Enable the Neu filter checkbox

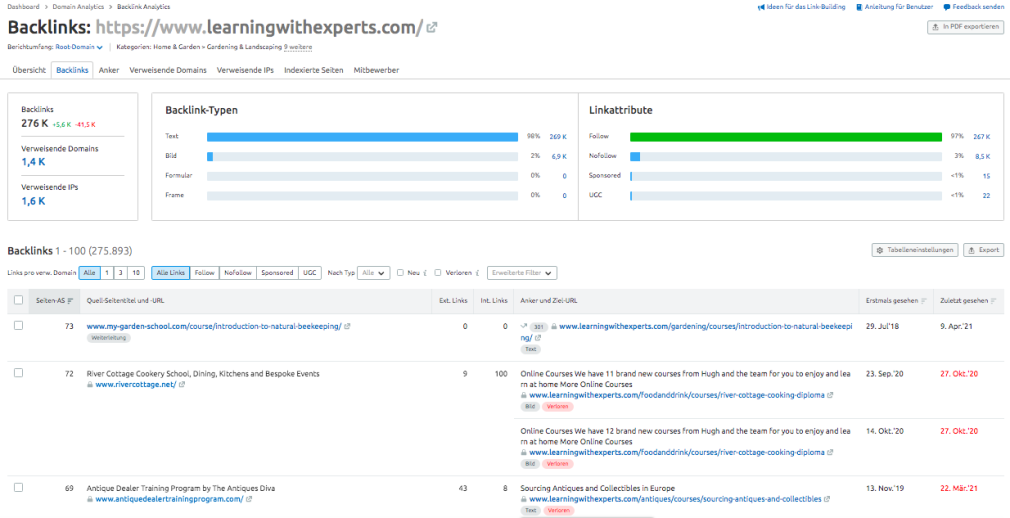(x=401, y=273)
